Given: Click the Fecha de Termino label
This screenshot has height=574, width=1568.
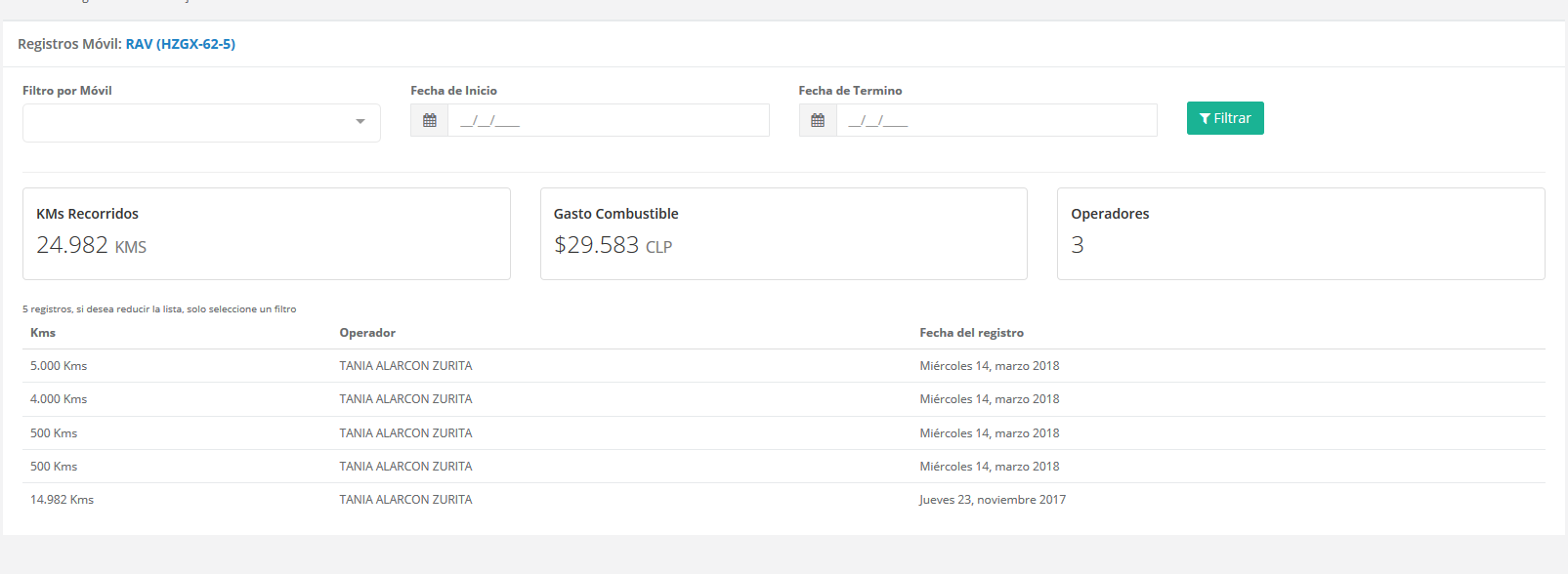Looking at the screenshot, I should click(850, 91).
